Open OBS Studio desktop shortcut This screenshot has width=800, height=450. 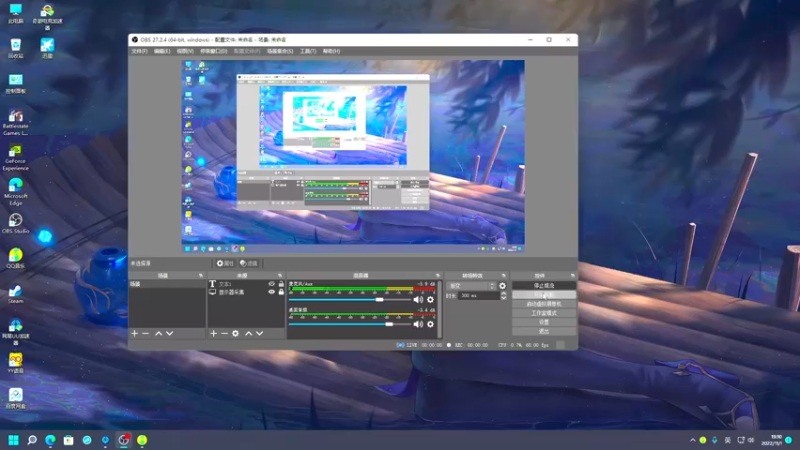15,223
